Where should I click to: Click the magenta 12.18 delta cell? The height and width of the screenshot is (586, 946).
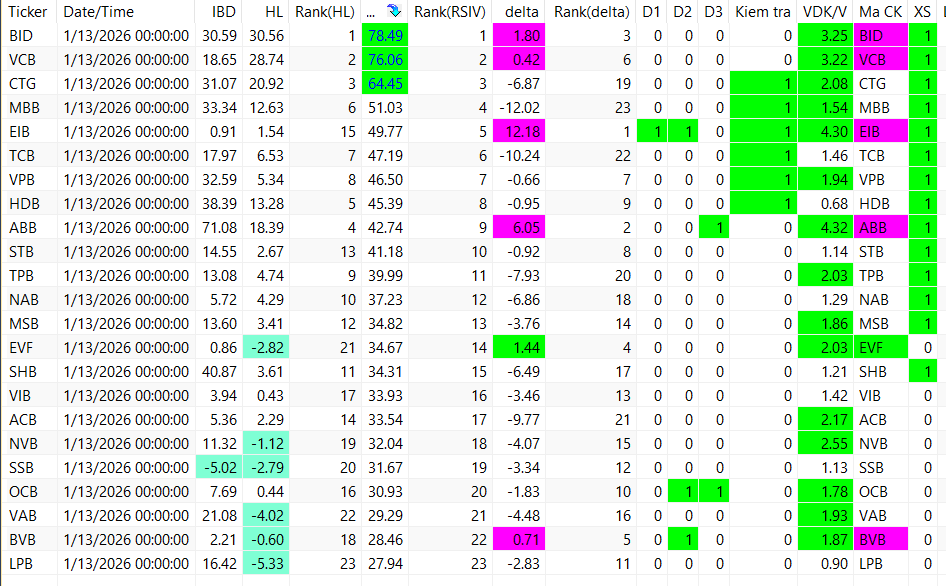[x=519, y=132]
